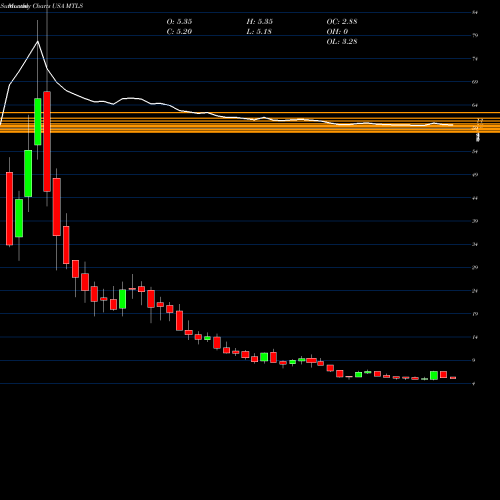Screen dimensions: 500x500
Task: Click the 34 price axis label
Action: [475, 245]
